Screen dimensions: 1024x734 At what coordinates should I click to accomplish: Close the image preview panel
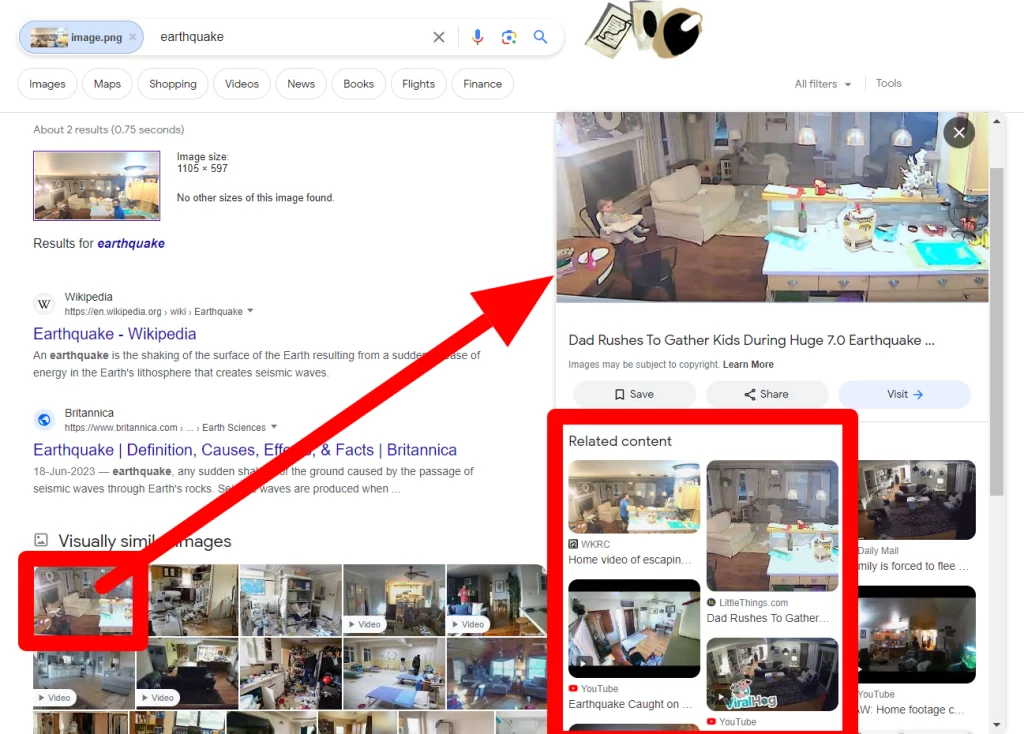click(x=959, y=132)
